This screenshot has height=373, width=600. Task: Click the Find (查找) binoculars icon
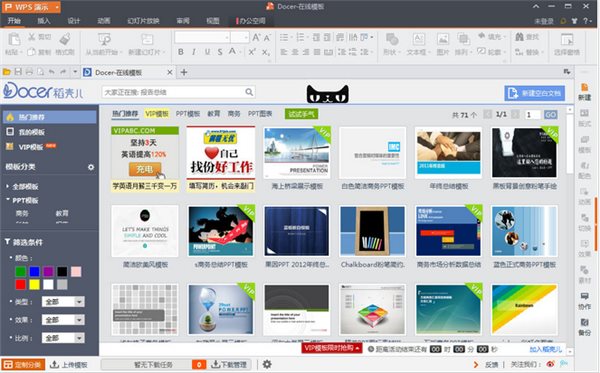click(x=519, y=37)
